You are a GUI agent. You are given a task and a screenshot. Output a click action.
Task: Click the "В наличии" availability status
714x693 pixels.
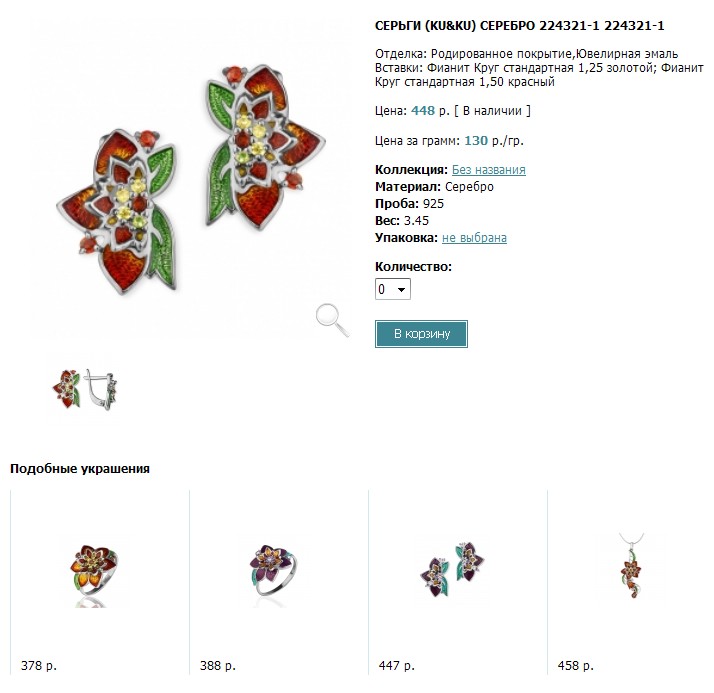tap(493, 110)
